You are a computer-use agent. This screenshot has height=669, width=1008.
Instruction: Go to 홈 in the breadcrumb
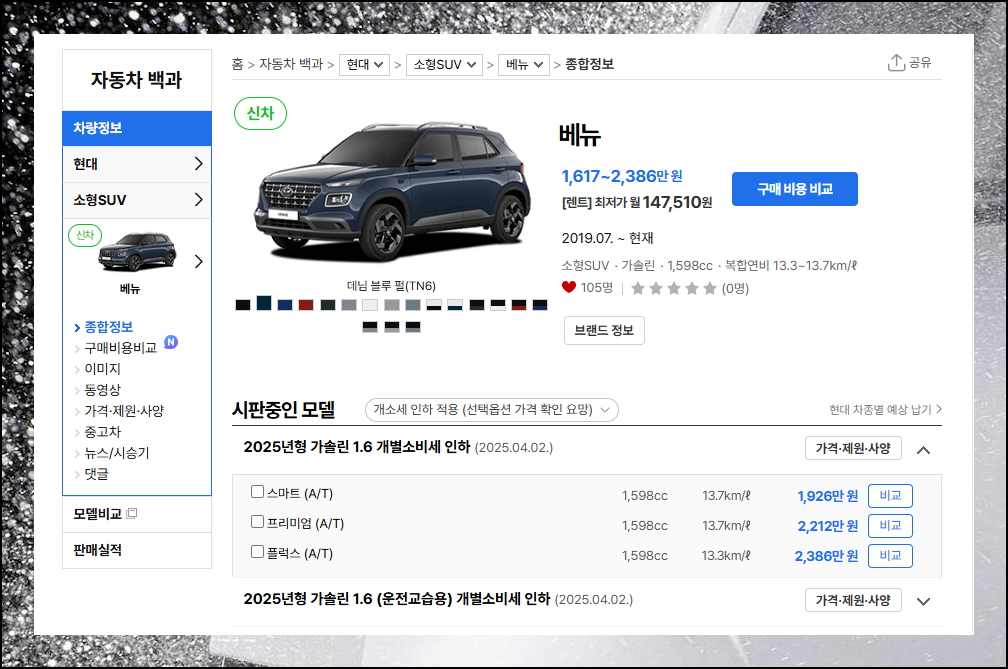(237, 64)
